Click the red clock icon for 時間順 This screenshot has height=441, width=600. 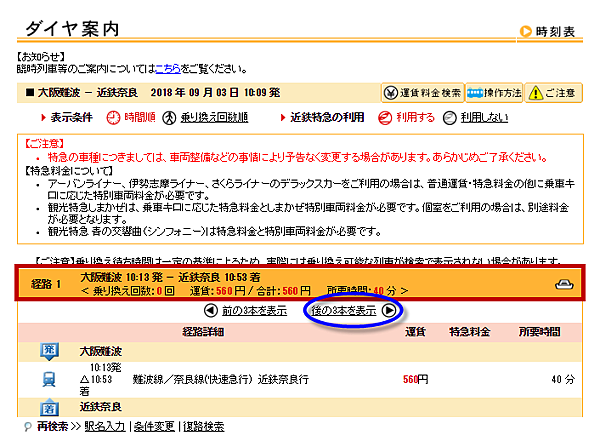[113, 118]
